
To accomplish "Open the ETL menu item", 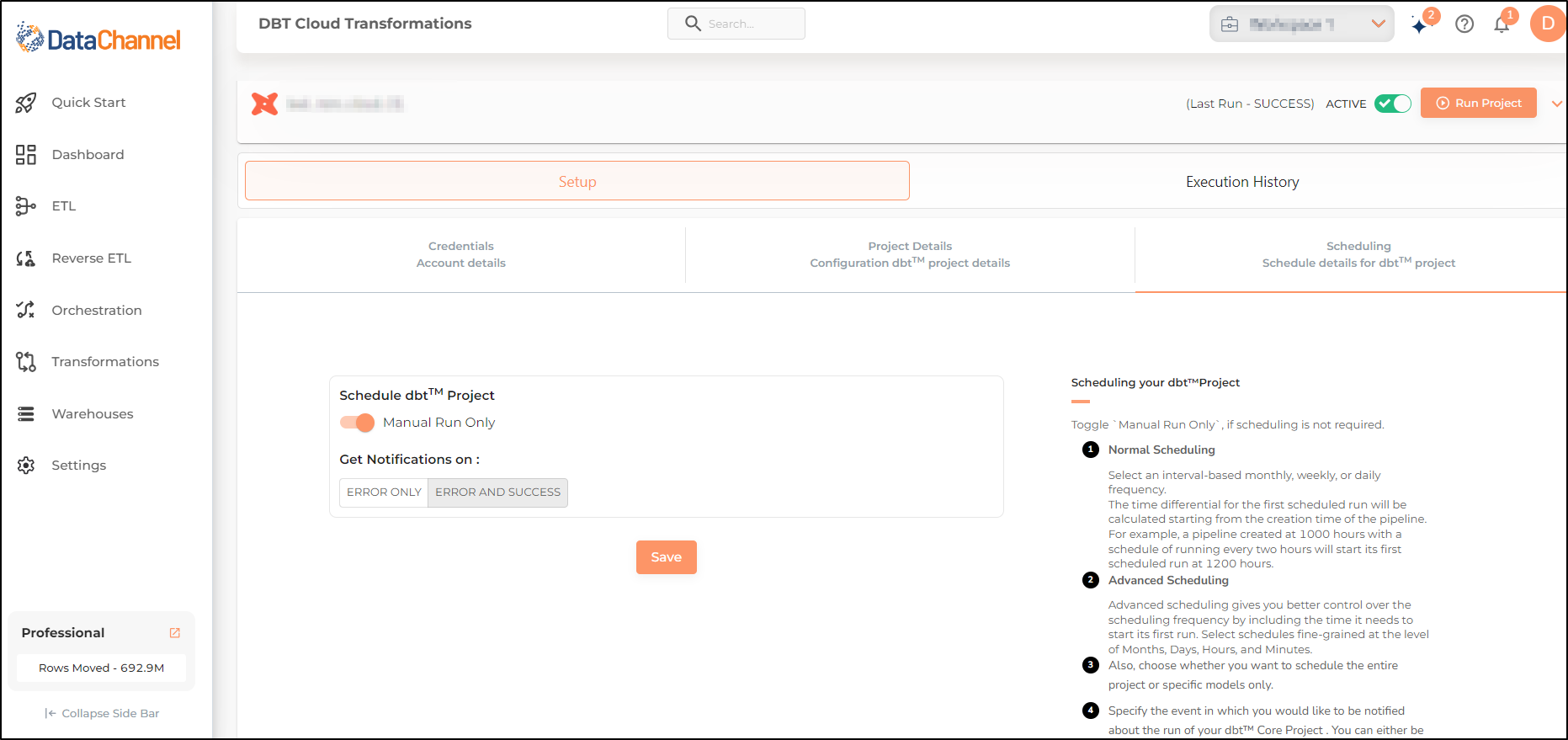I will coord(64,206).
